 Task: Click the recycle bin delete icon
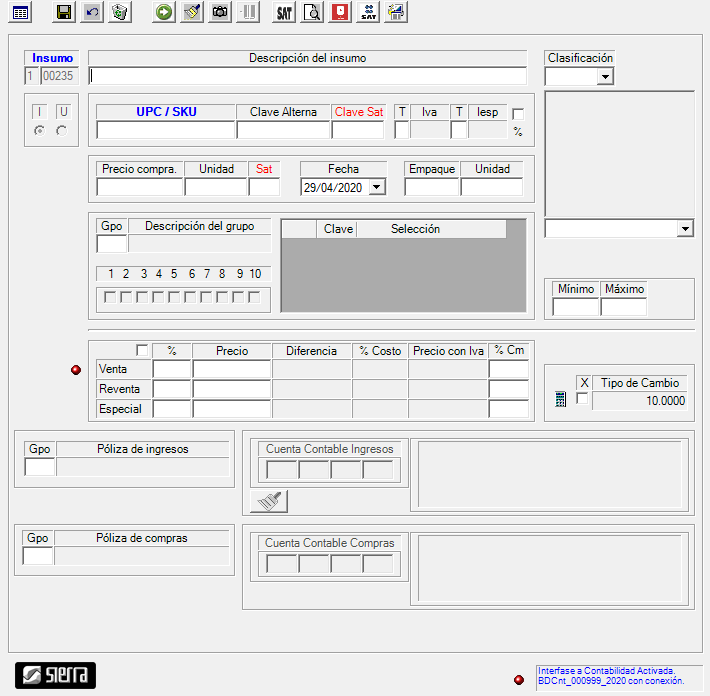tap(120, 12)
